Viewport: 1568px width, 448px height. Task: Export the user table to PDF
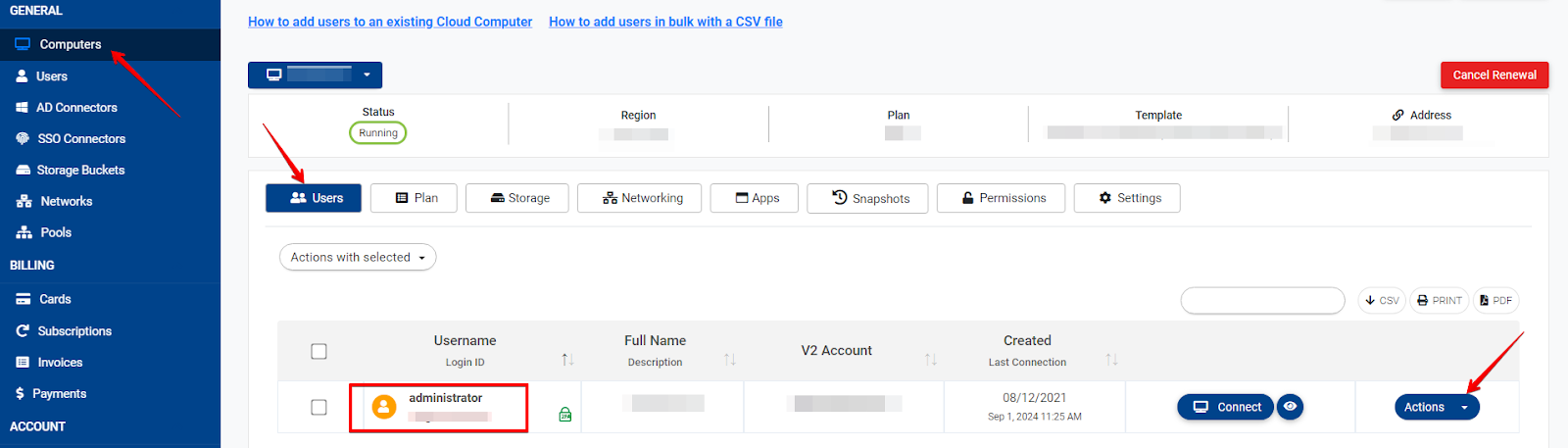click(1495, 301)
